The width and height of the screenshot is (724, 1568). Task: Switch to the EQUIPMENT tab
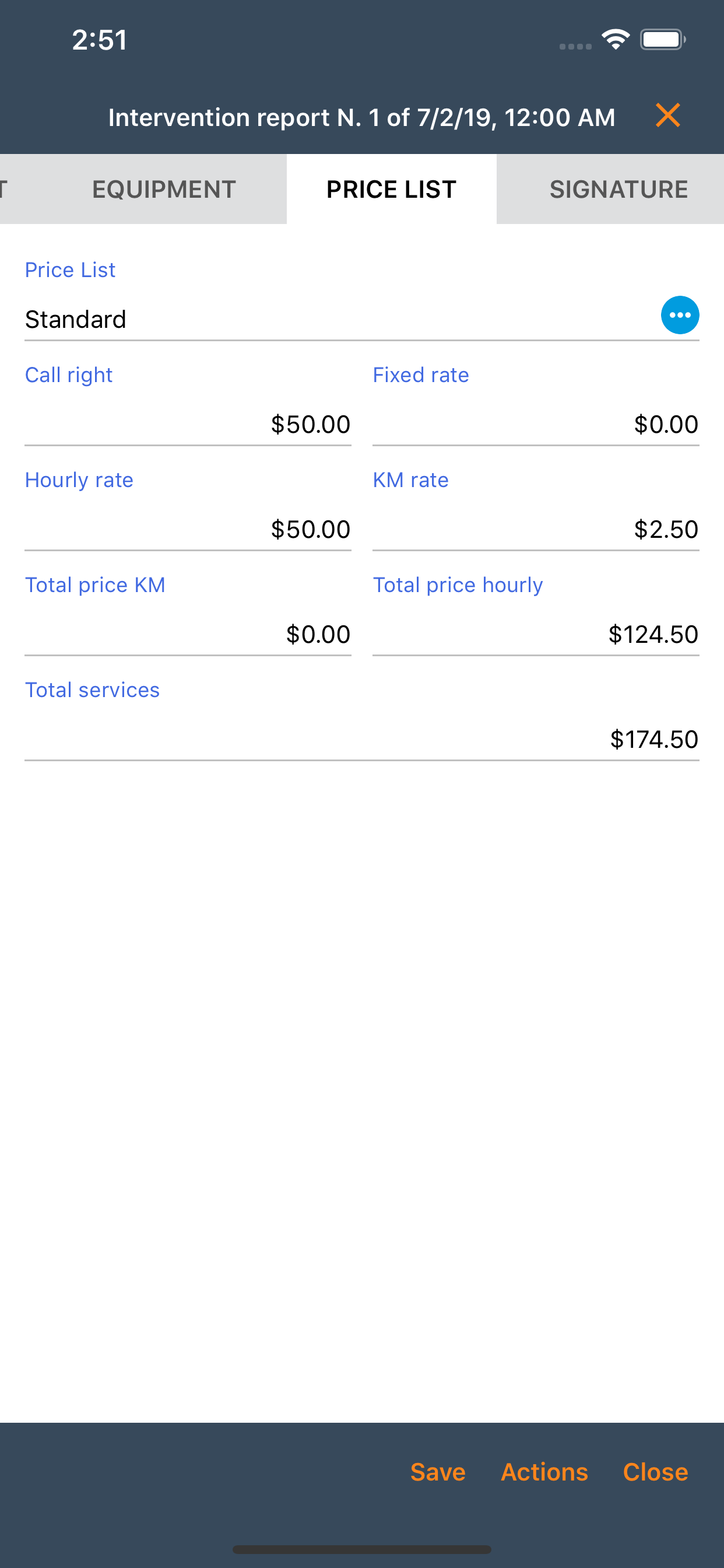164,190
